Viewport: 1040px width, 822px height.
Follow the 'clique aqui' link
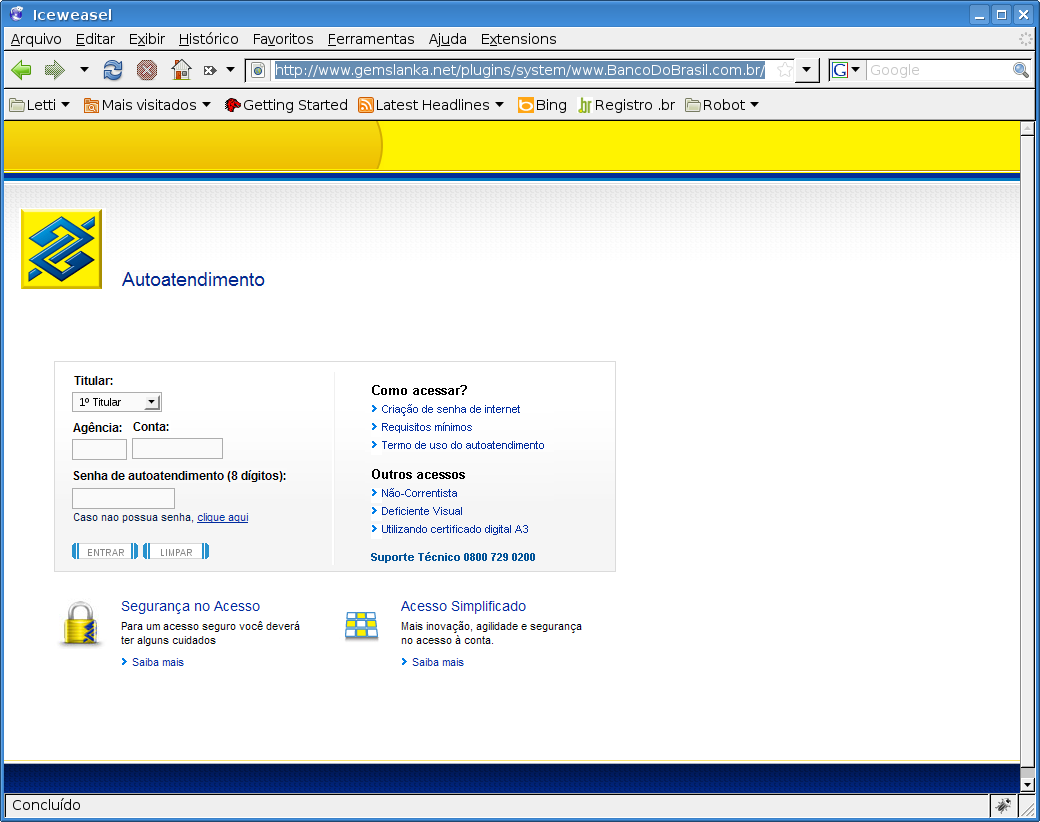[x=223, y=517]
